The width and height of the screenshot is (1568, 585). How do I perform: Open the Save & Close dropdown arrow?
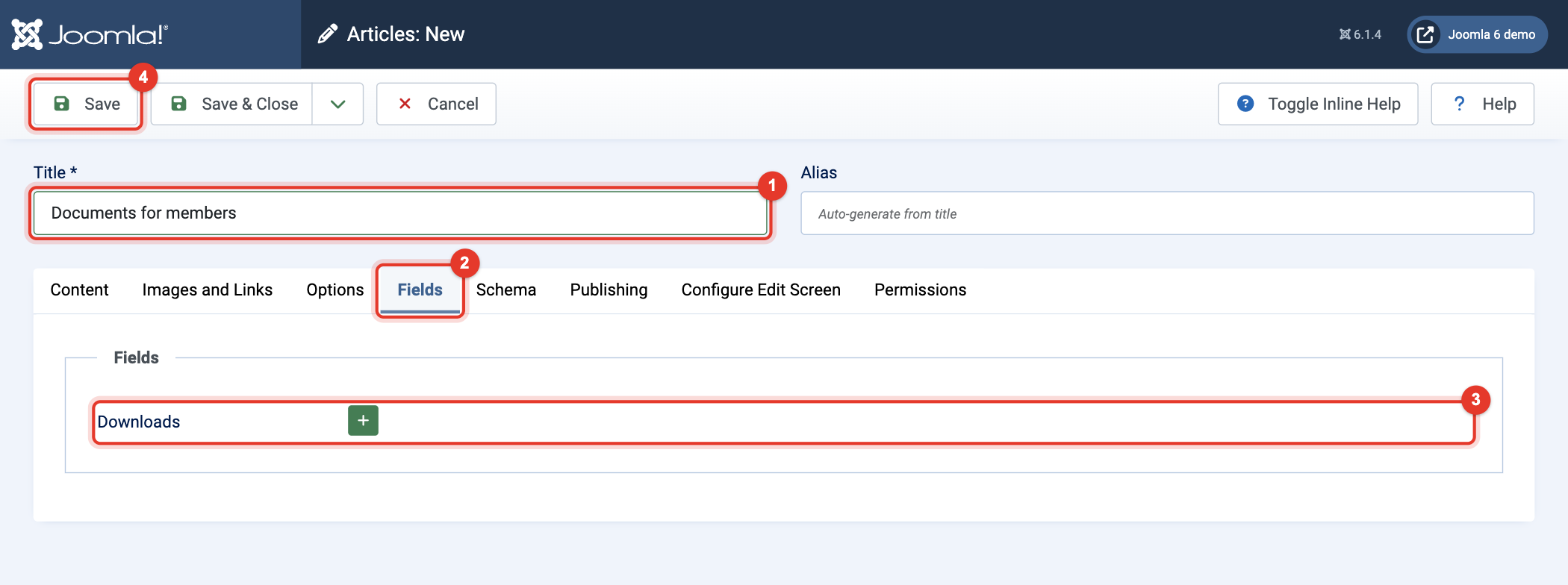click(x=337, y=104)
